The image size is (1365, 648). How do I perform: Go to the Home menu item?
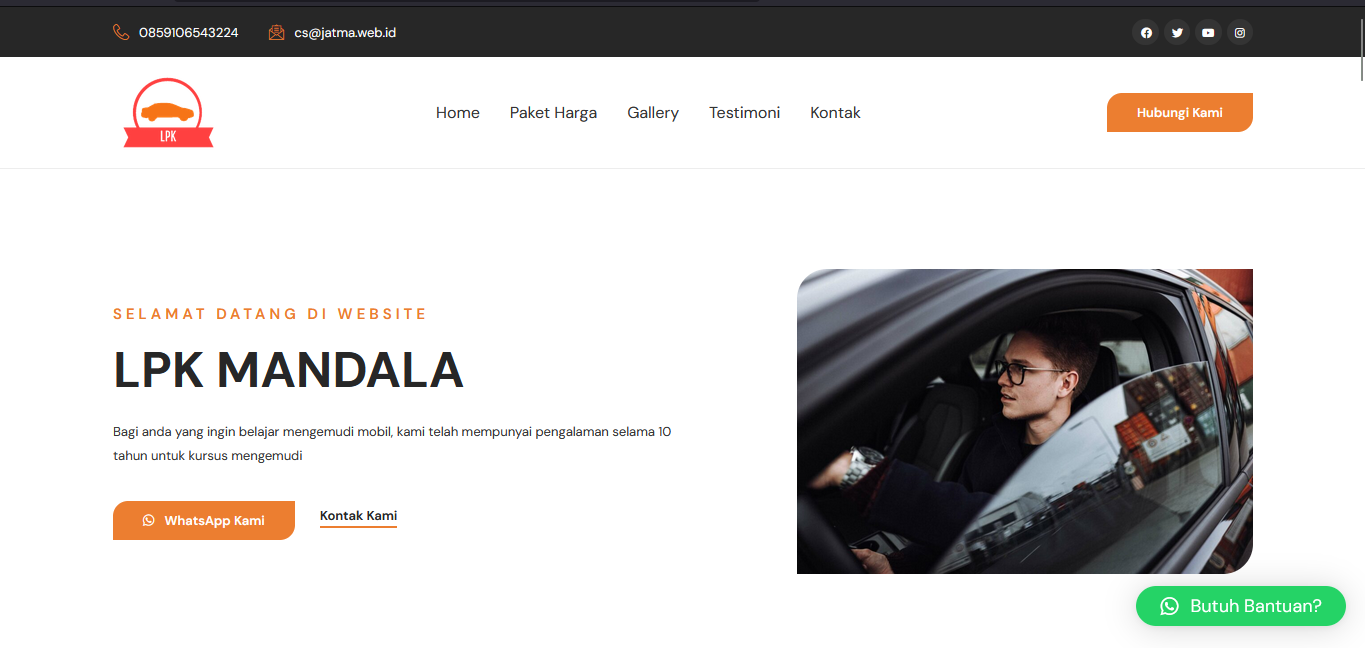click(x=458, y=113)
